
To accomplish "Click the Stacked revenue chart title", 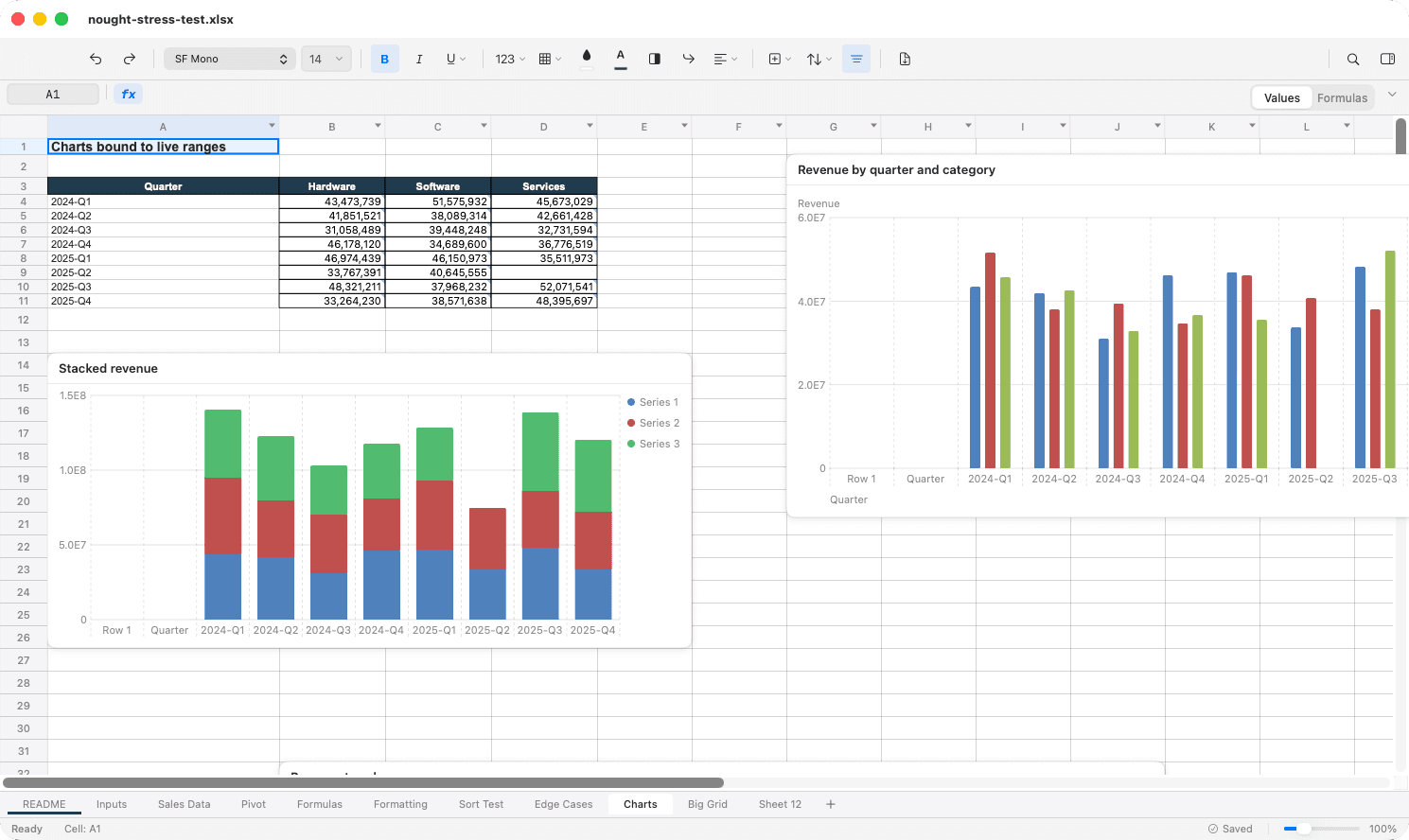I will [x=108, y=369].
